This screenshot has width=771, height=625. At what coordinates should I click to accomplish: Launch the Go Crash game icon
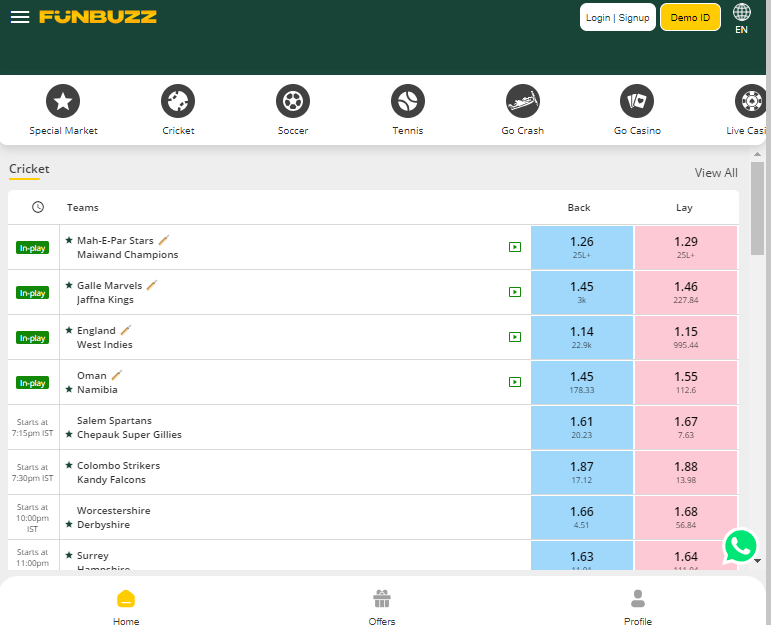pos(523,101)
